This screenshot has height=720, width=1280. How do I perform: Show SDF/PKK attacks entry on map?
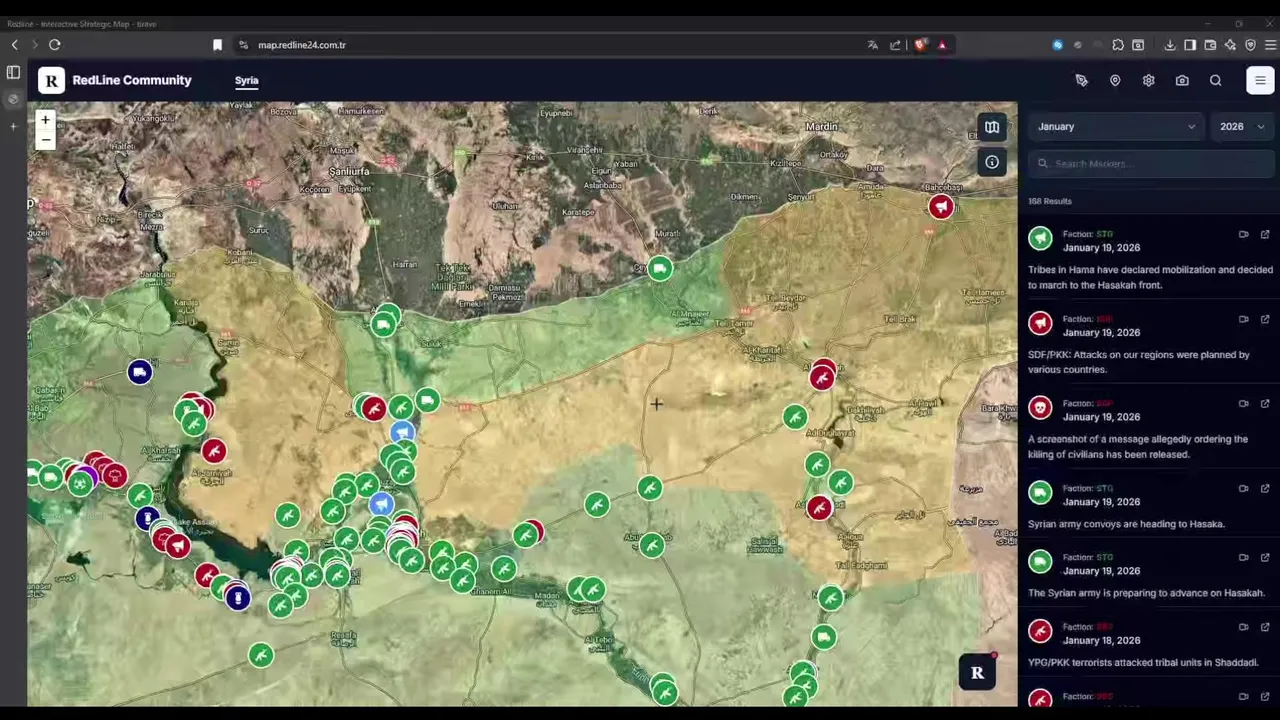[1243, 319]
